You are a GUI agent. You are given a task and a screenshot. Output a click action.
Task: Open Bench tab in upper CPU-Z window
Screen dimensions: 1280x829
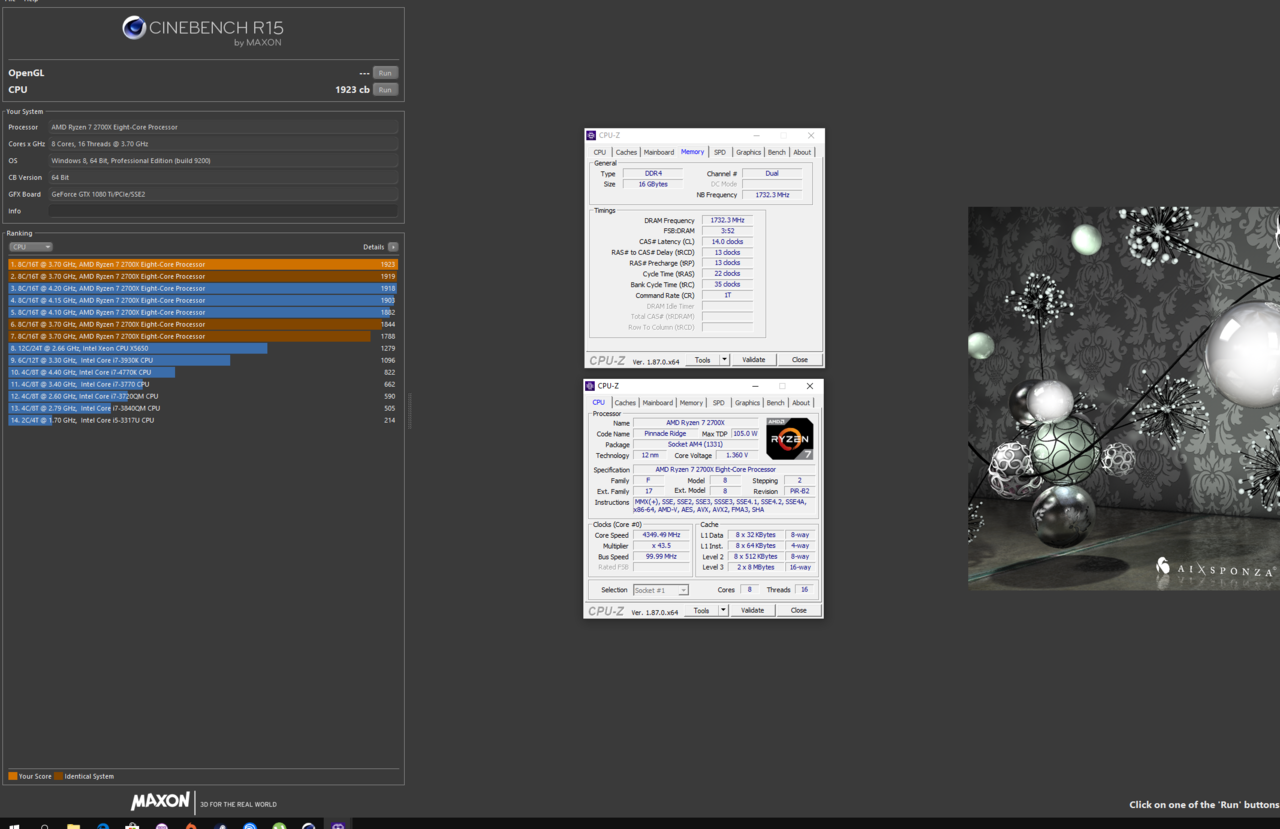(777, 153)
